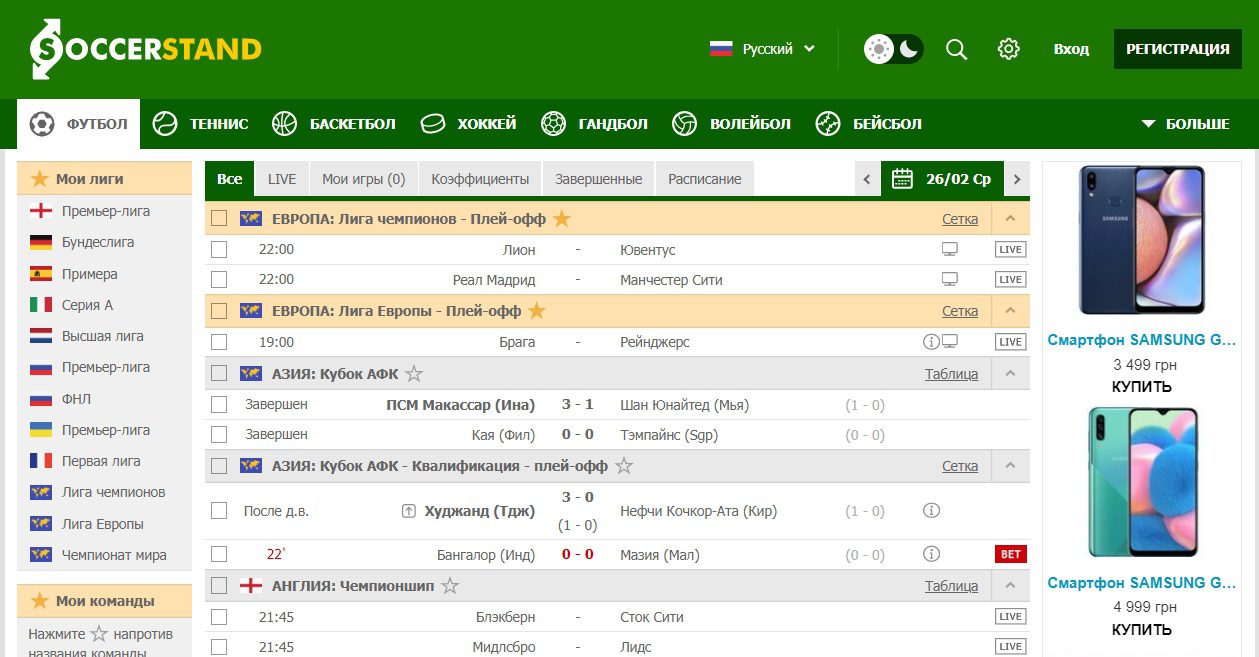Viewport: 1259px width, 657px height.
Task: Check the ПСМ Макассар match checkbox
Action: pyautogui.click(x=219, y=405)
